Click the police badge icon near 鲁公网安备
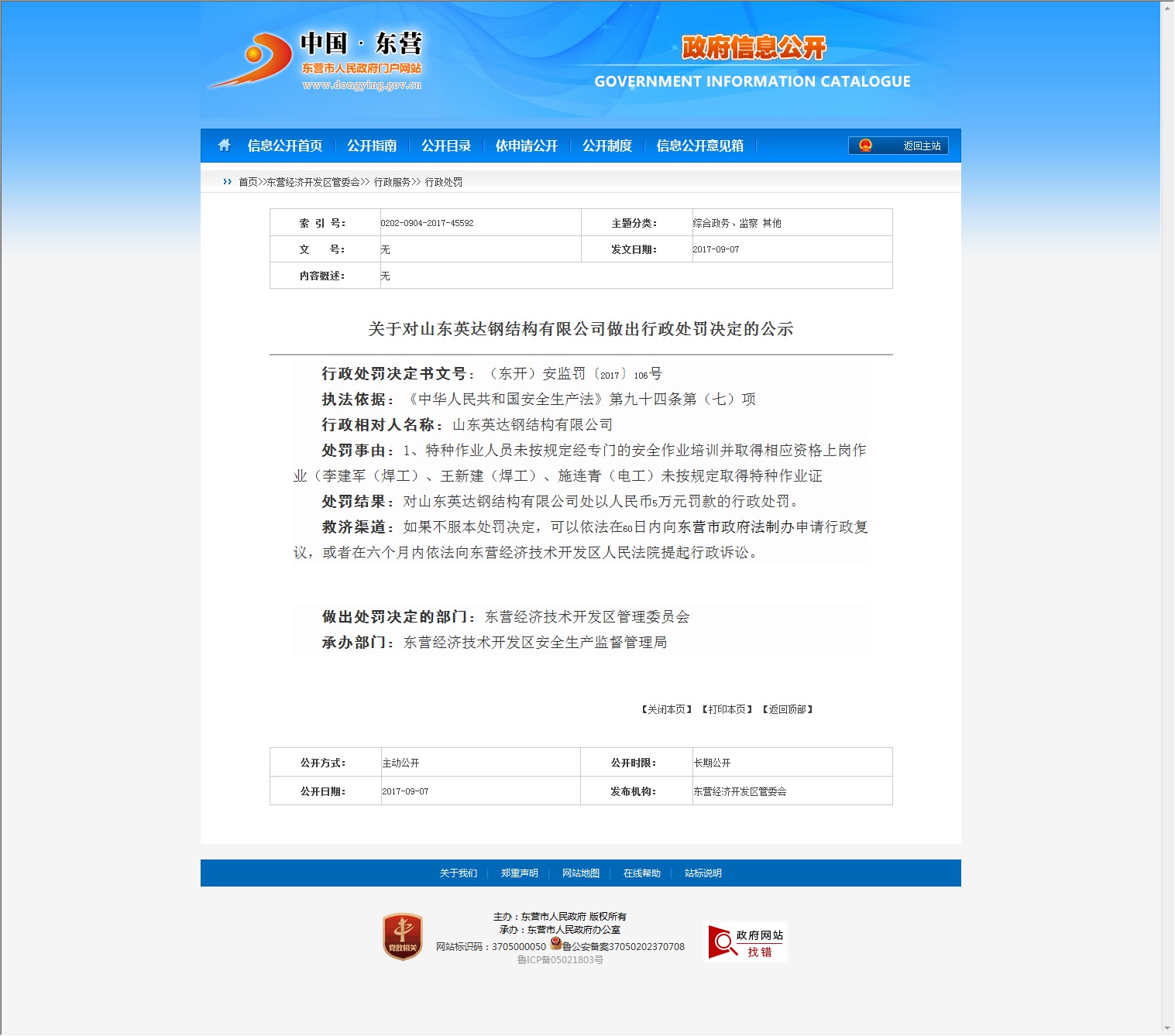The image size is (1175, 1036). [555, 944]
